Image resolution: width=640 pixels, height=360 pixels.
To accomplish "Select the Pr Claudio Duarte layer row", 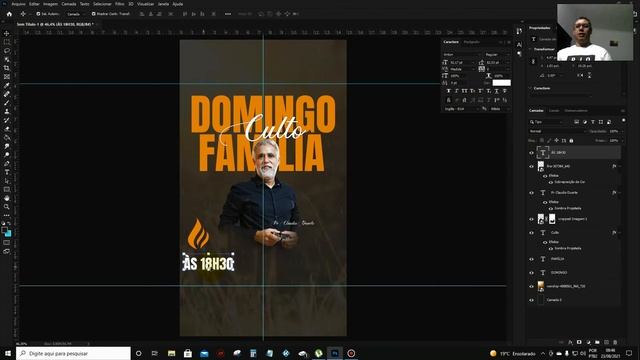I will point(575,193).
